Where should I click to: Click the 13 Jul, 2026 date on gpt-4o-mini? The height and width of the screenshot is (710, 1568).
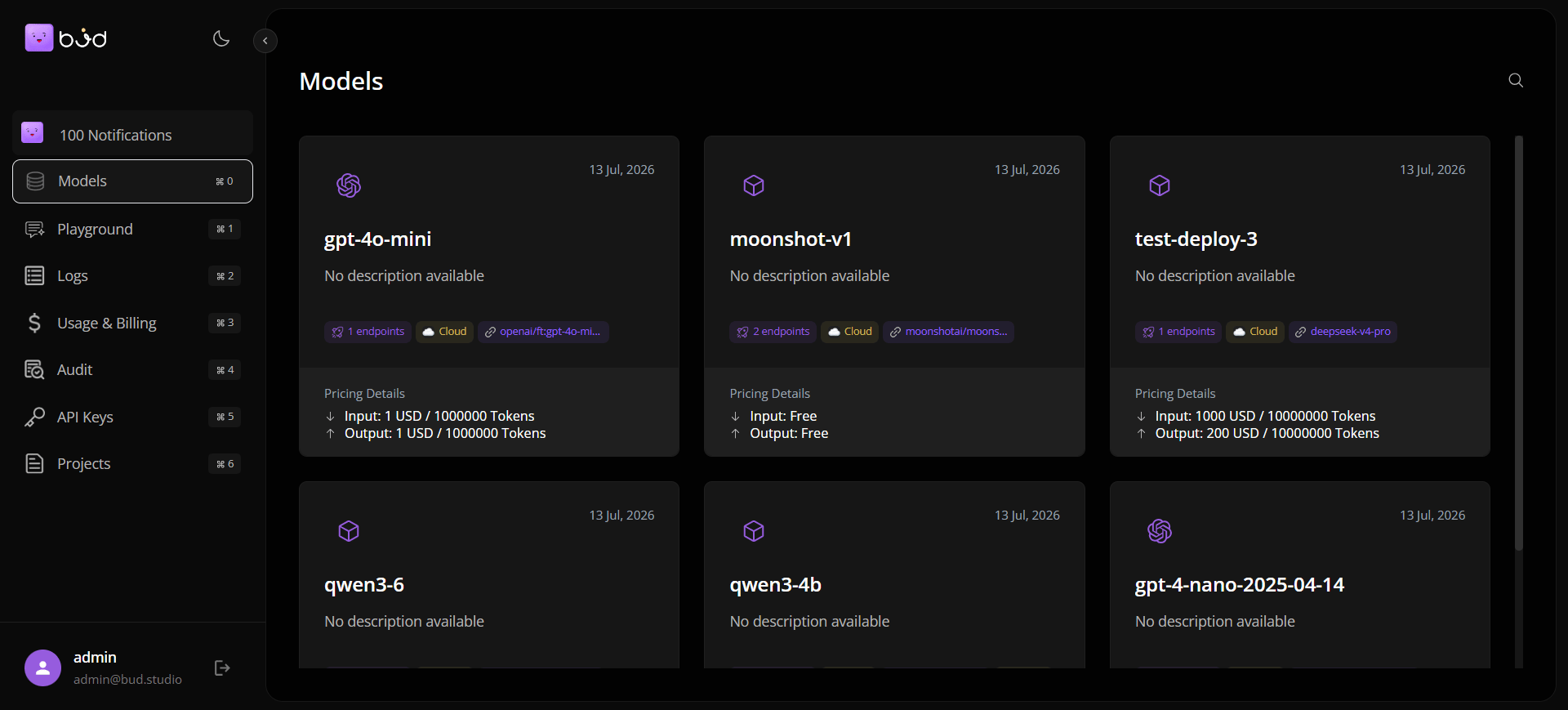coord(621,170)
